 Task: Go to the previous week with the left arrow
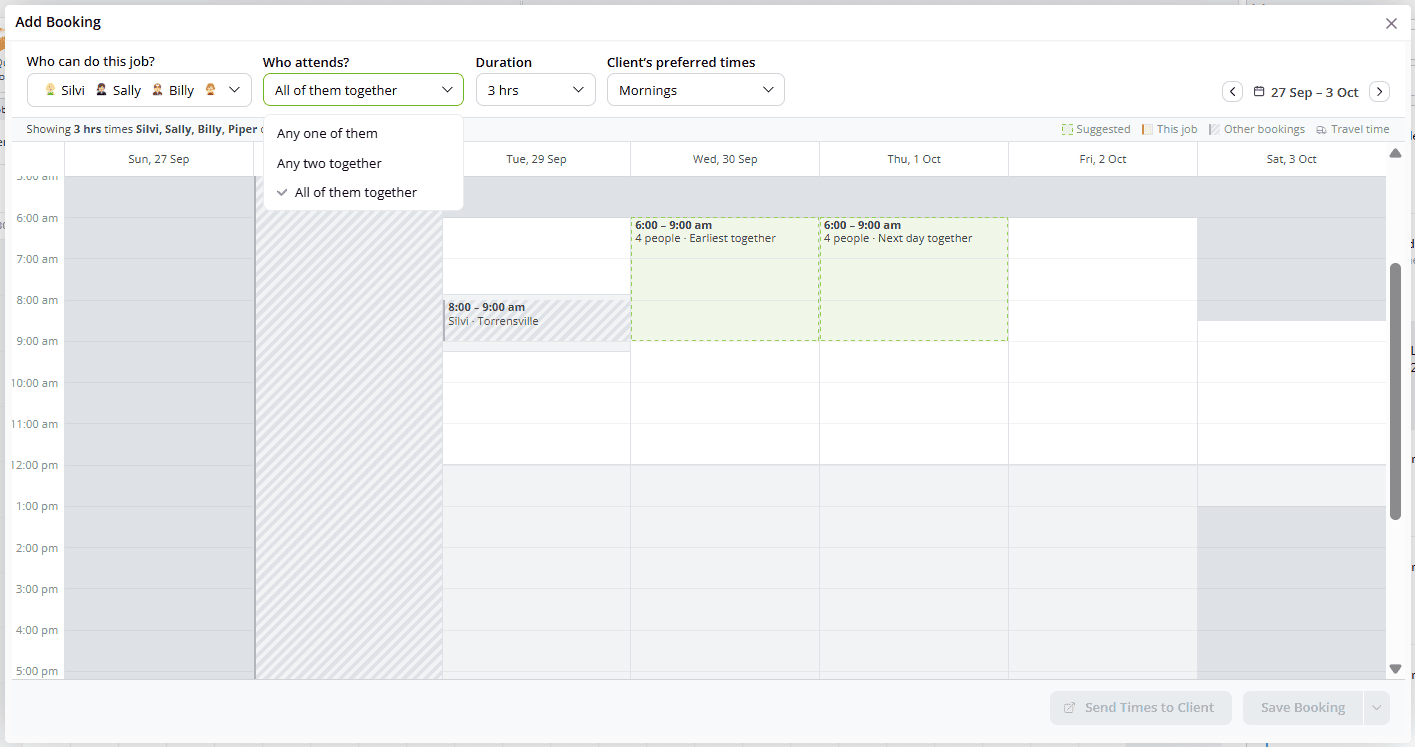[1233, 91]
